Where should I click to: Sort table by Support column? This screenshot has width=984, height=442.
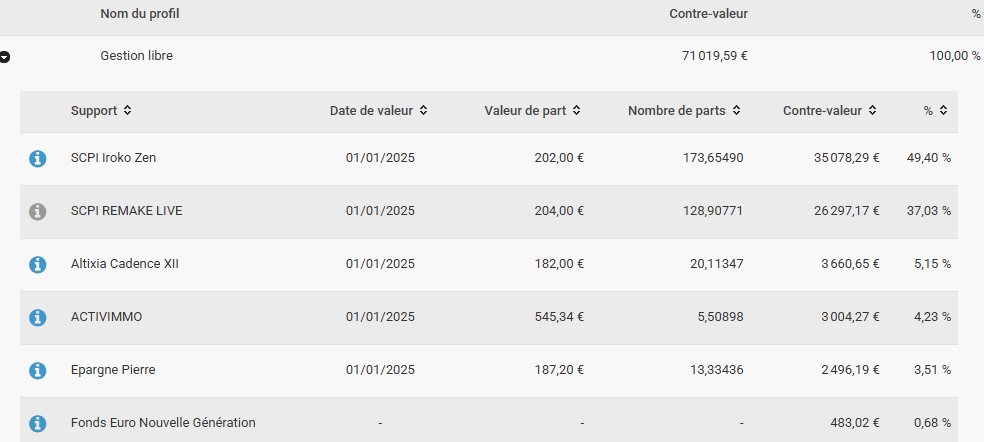(x=127, y=110)
